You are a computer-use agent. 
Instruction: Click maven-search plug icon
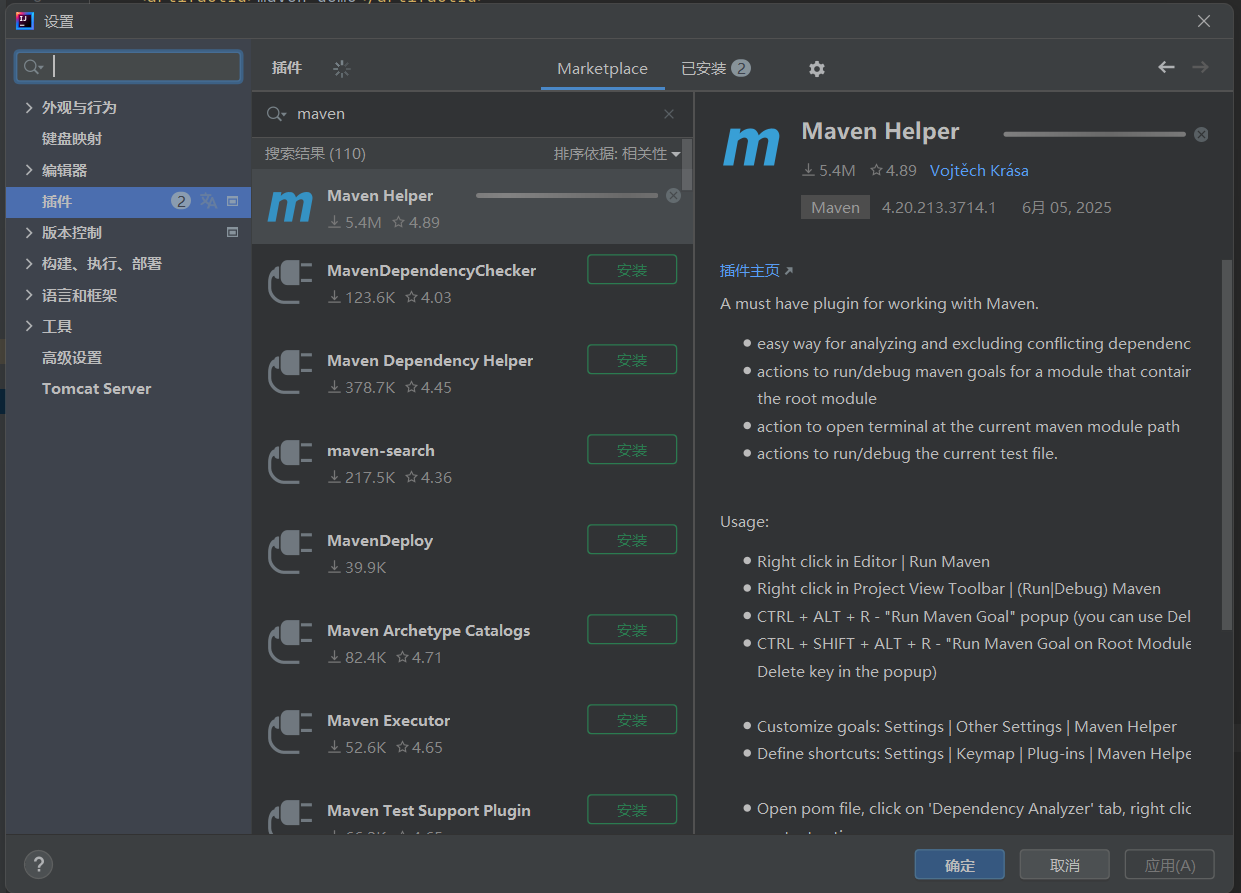pyautogui.click(x=290, y=462)
